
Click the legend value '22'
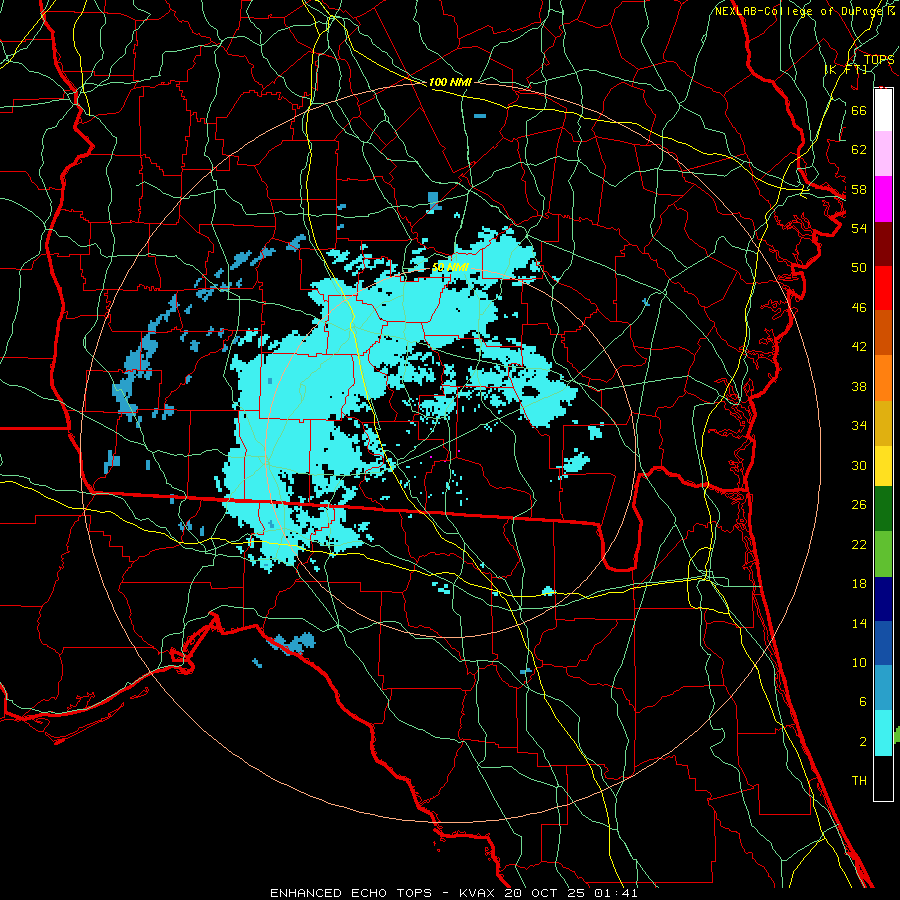pos(859,544)
